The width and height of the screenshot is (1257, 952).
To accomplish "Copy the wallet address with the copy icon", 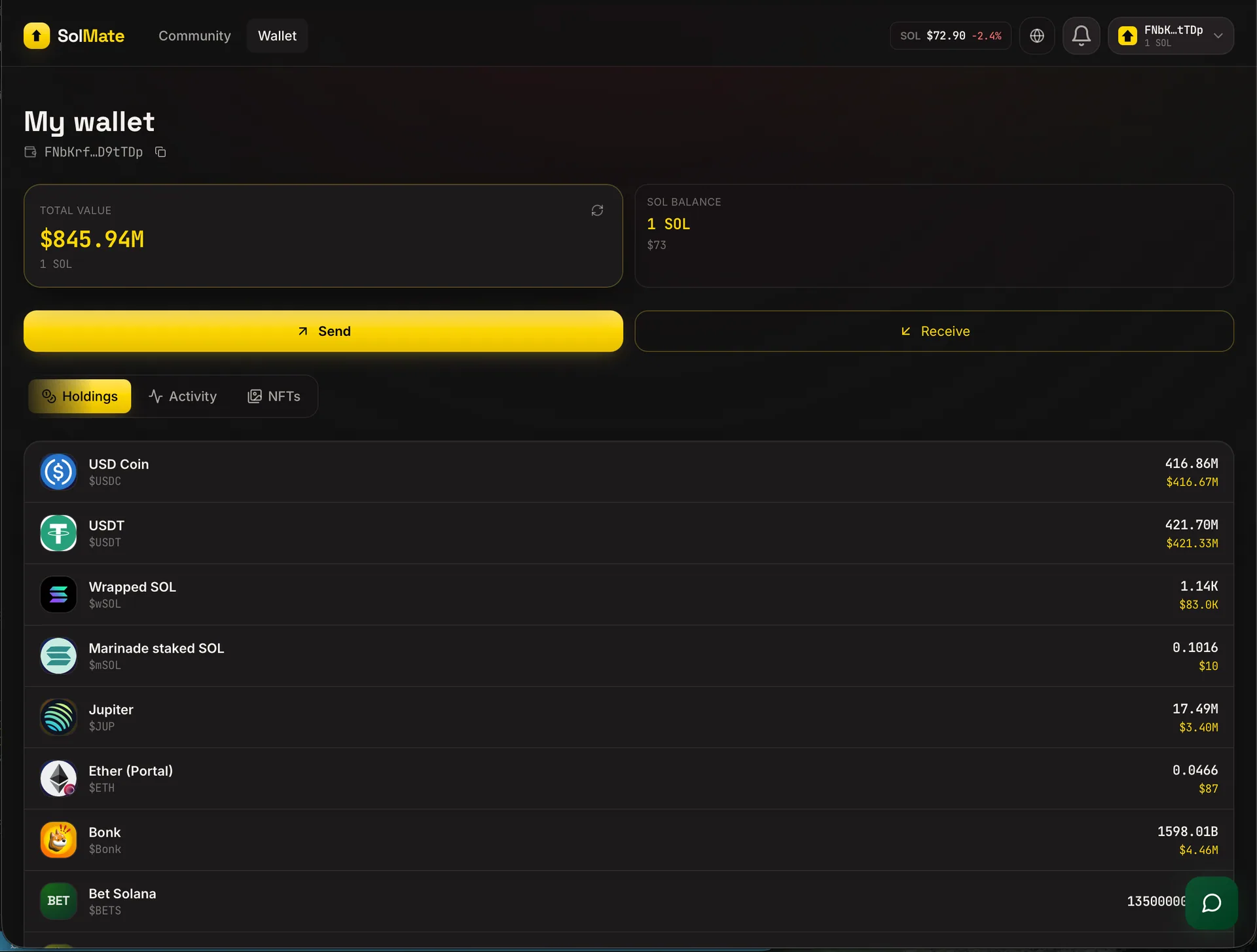I will tap(160, 152).
